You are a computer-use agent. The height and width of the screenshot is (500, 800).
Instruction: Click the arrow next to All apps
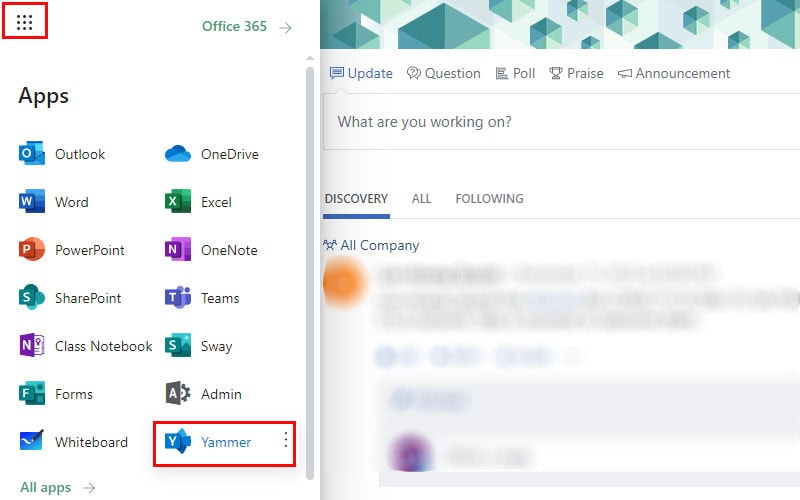89,488
